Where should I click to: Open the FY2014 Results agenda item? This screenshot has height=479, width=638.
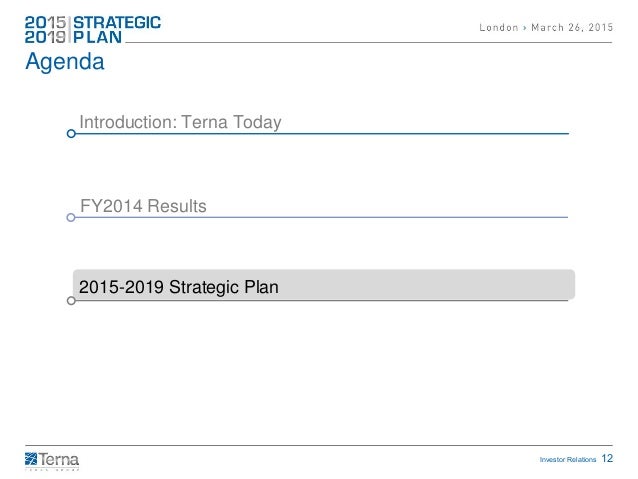pyautogui.click(x=143, y=206)
